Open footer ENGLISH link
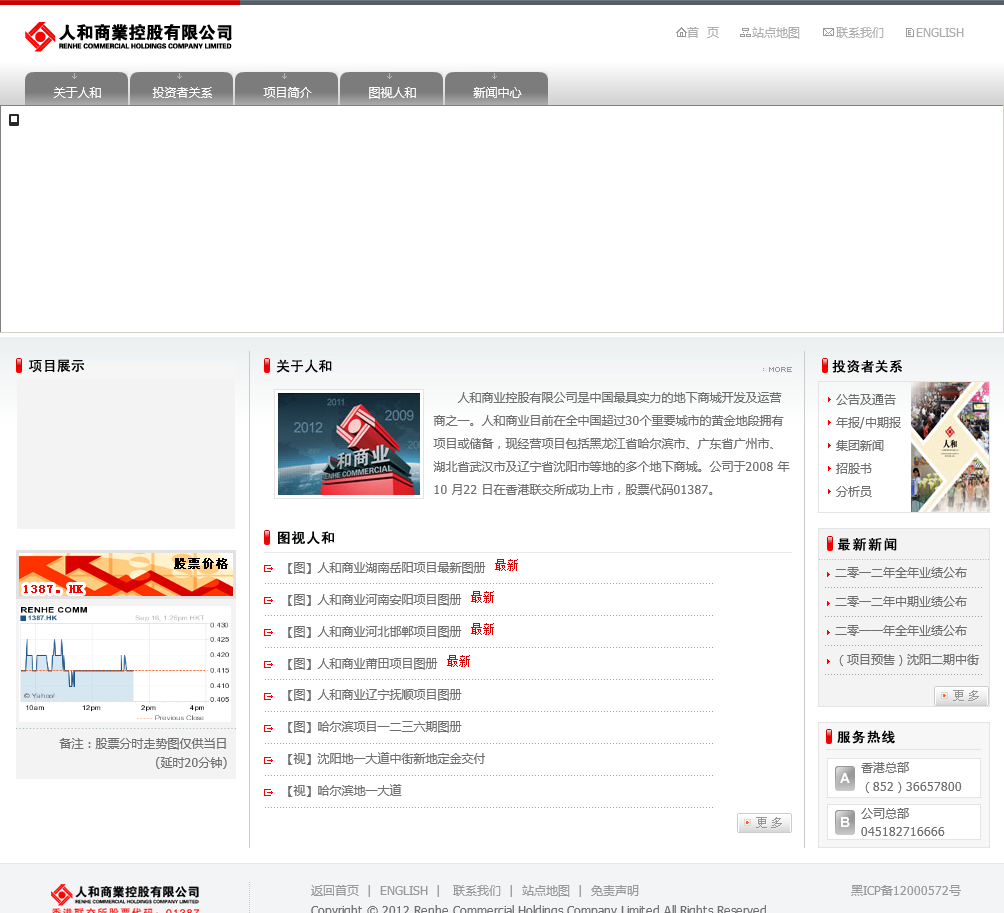 coord(404,891)
